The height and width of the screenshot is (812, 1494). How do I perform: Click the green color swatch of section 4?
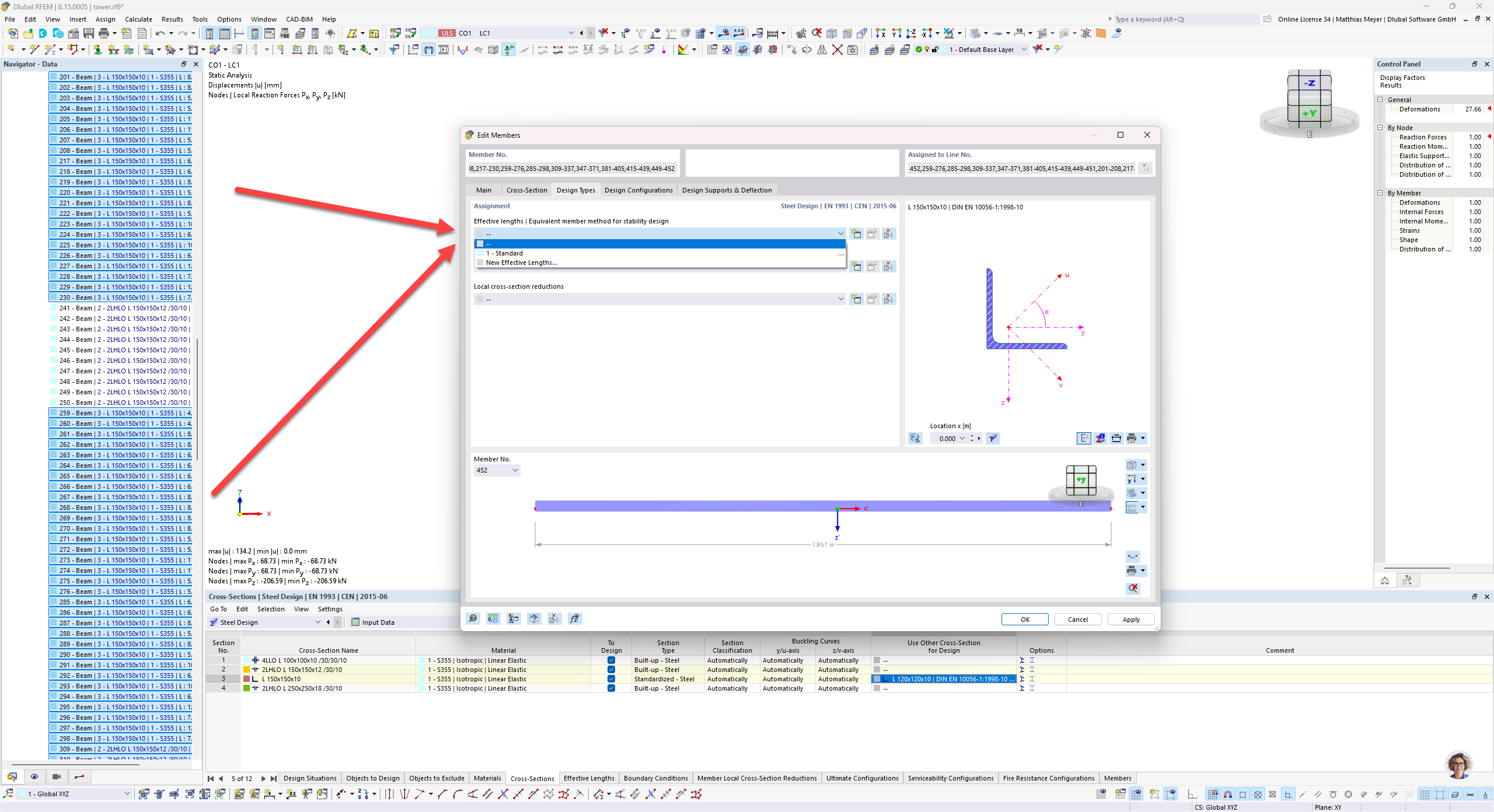pyautogui.click(x=246, y=688)
